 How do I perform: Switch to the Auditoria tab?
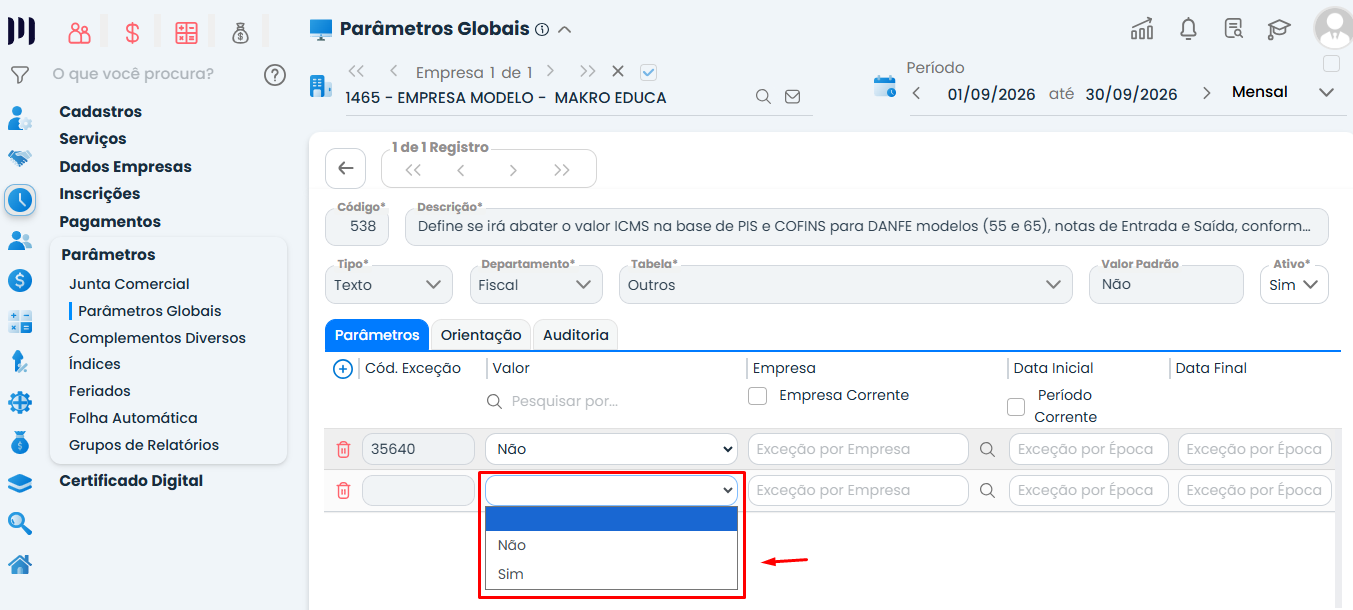[x=576, y=335]
